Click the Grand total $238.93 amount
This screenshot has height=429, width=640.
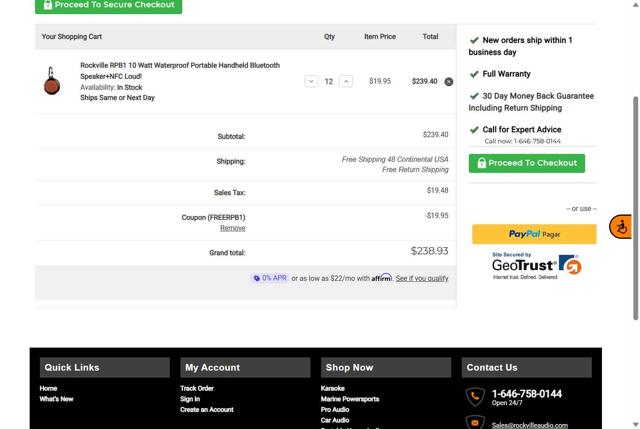tap(429, 251)
